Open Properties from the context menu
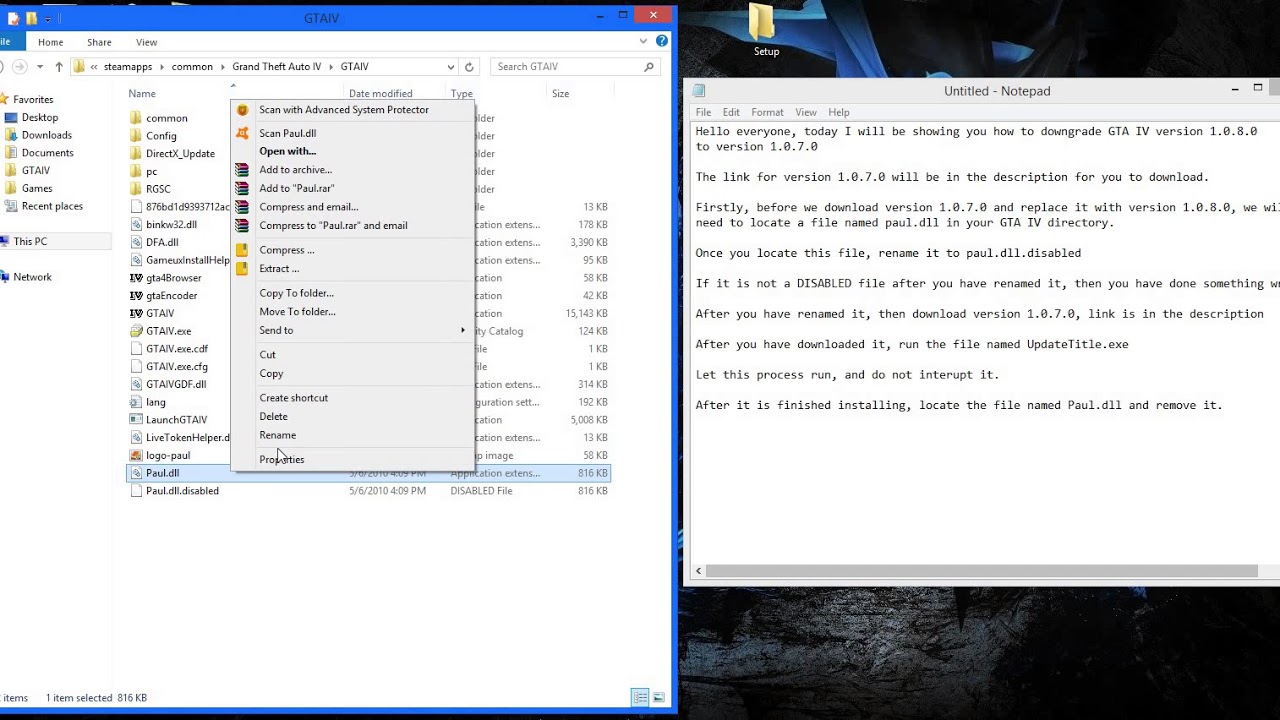Image resolution: width=1280 pixels, height=720 pixels. click(281, 459)
